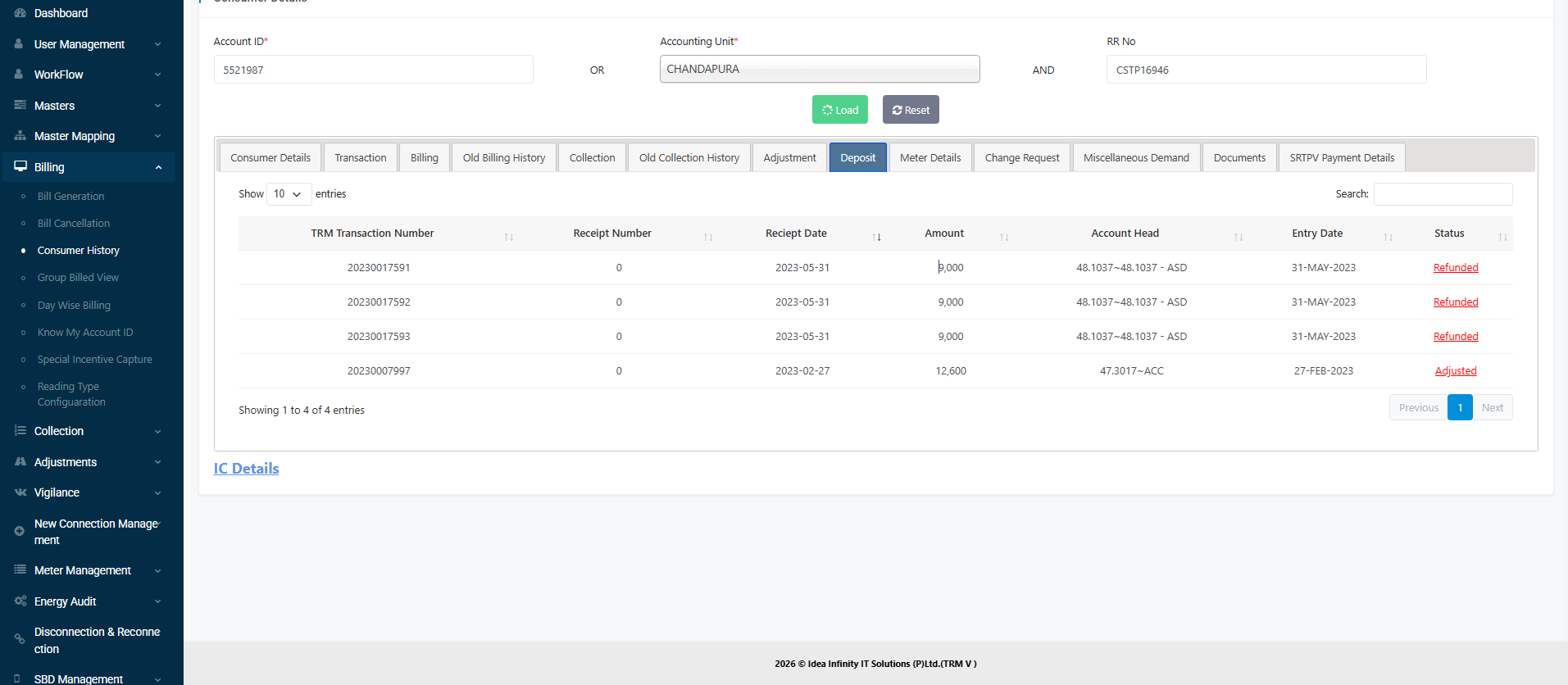Click the Billing monitor icon
1568x685 pixels.
tap(20, 166)
